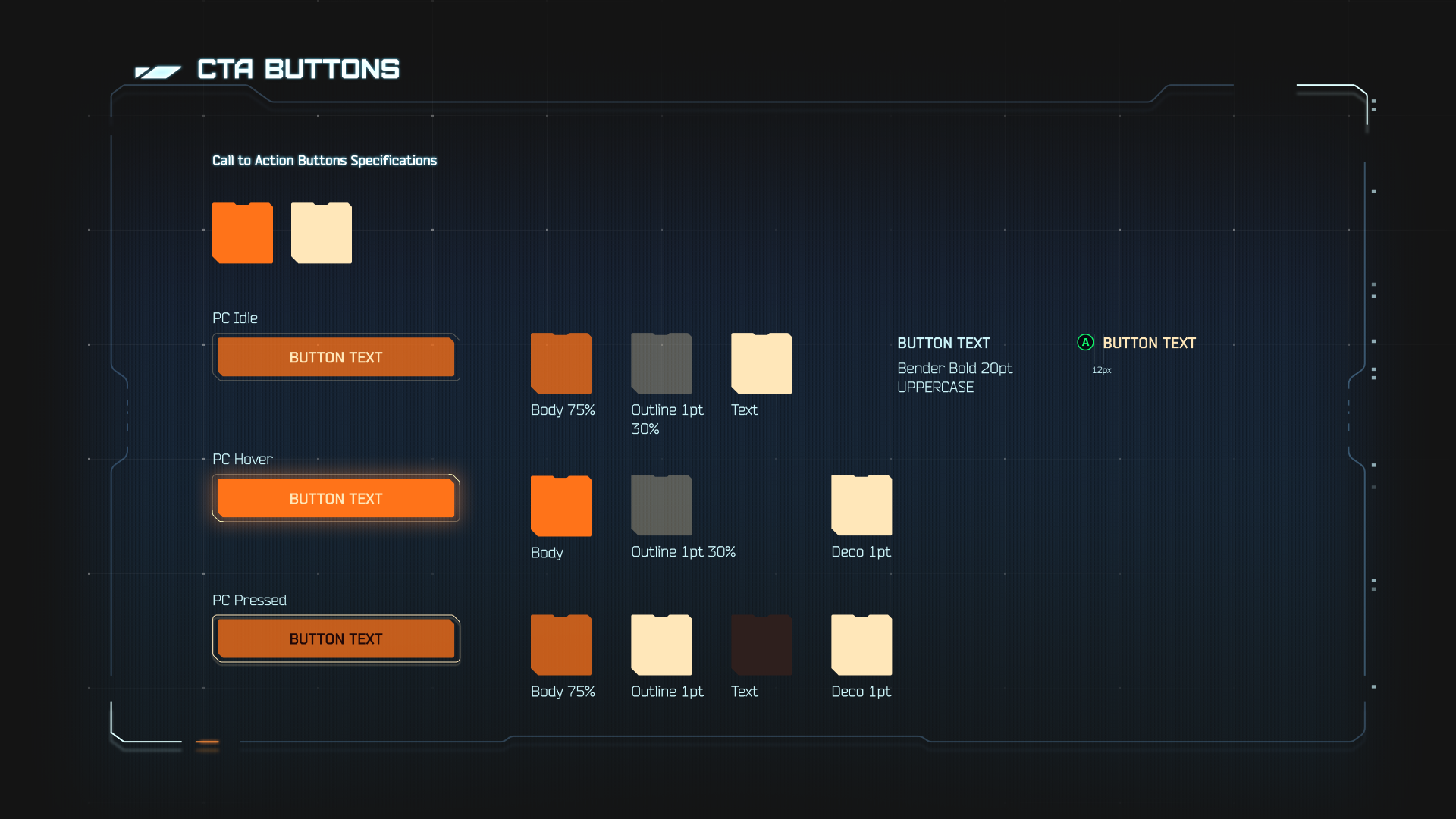This screenshot has width=1456, height=819.
Task: Pick the PC Idle Body 75% orange swatch
Action: coord(561,364)
